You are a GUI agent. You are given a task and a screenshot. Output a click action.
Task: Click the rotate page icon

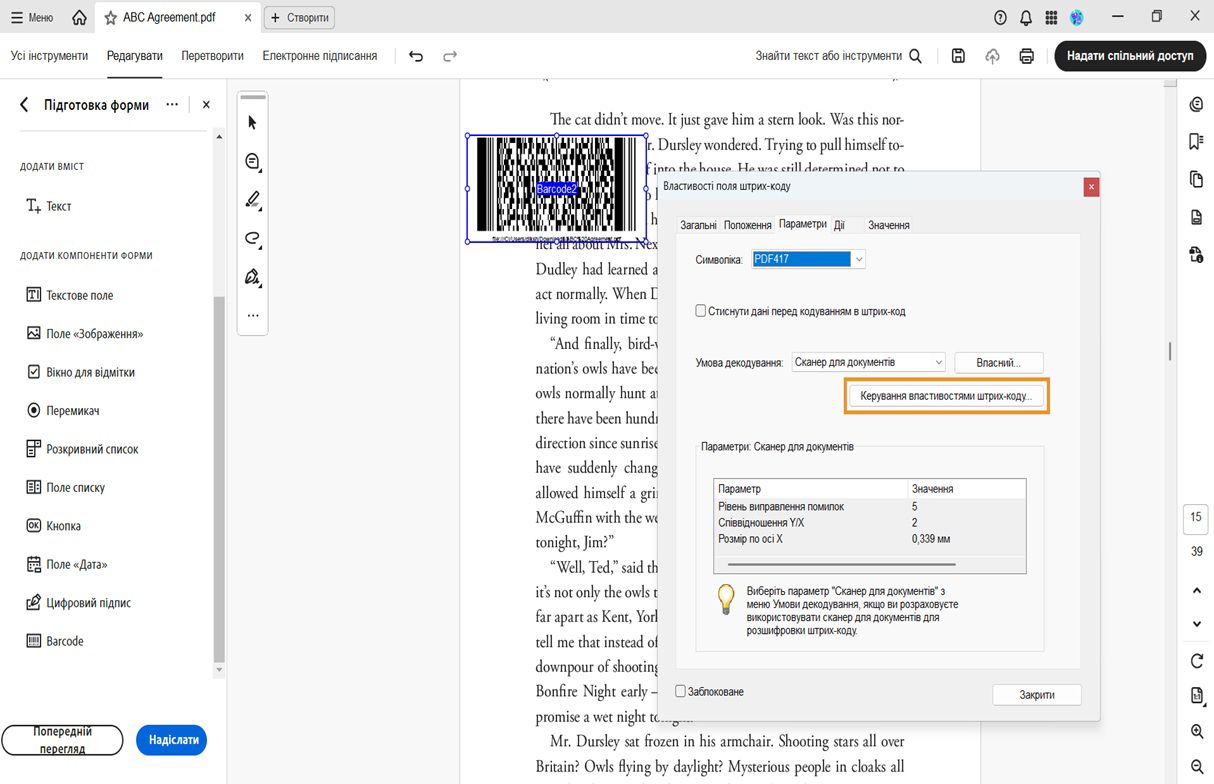(x=1197, y=661)
